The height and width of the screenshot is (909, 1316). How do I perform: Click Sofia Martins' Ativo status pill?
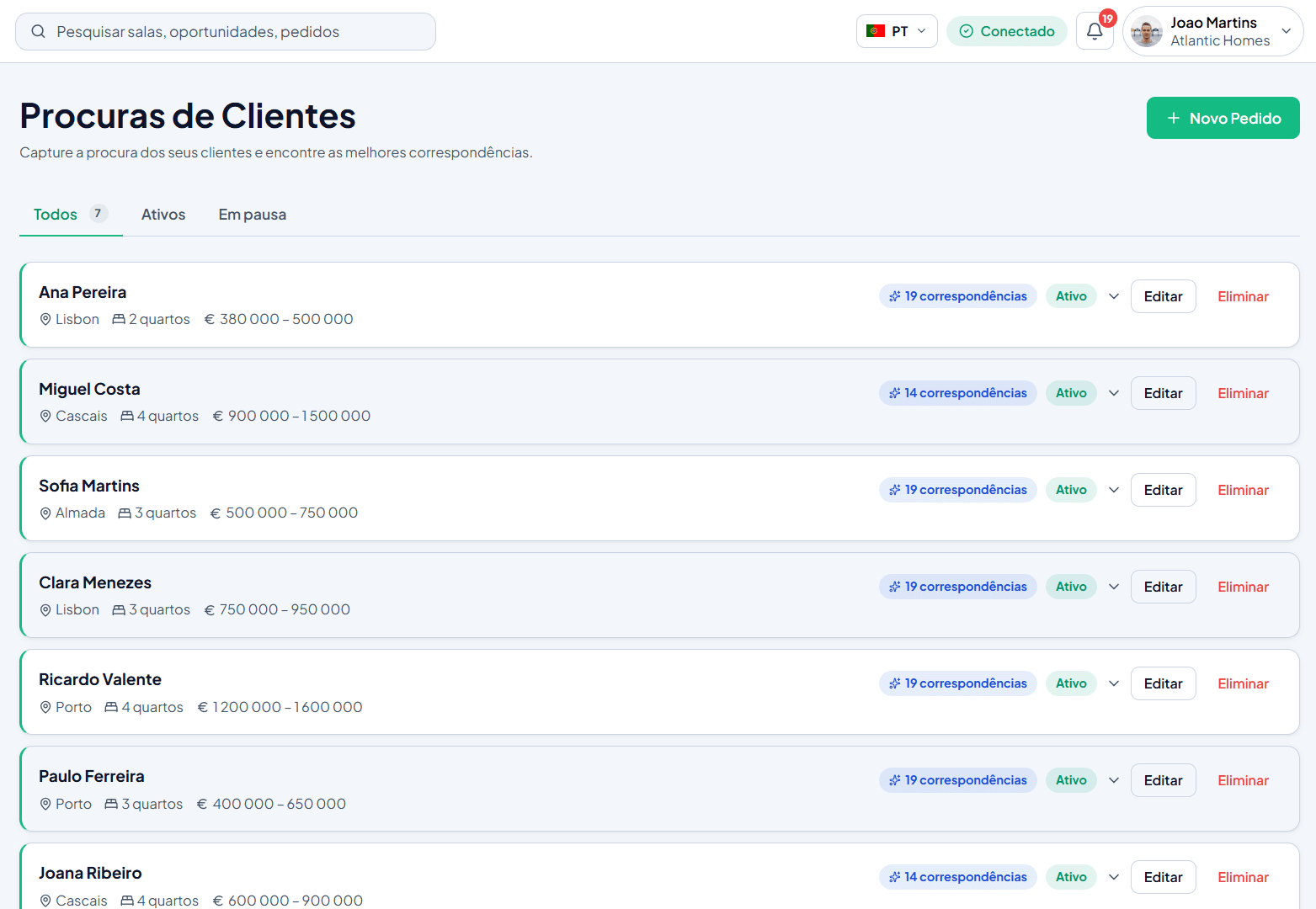[1071, 490]
